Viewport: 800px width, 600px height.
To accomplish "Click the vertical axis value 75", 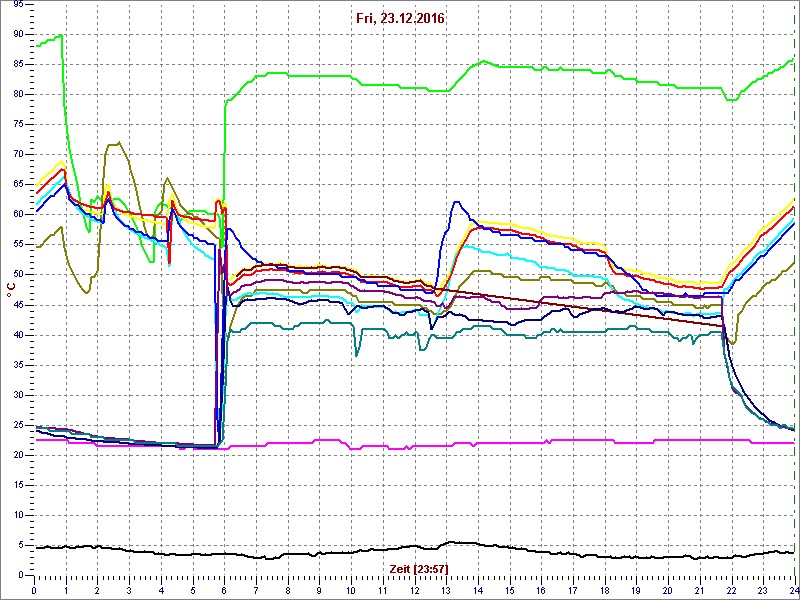I will tap(18, 125).
